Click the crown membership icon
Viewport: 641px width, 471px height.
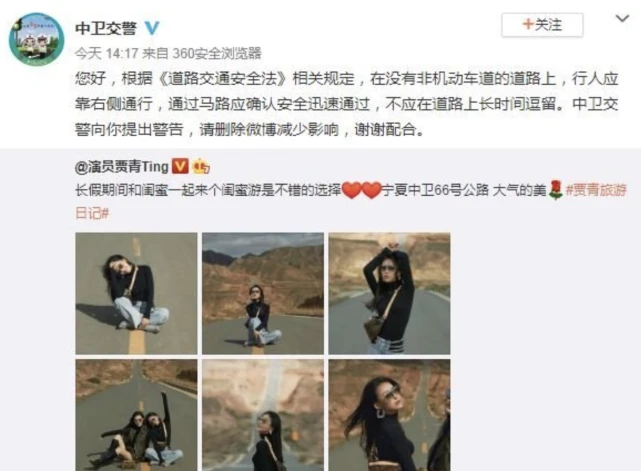pyautogui.click(x=201, y=166)
